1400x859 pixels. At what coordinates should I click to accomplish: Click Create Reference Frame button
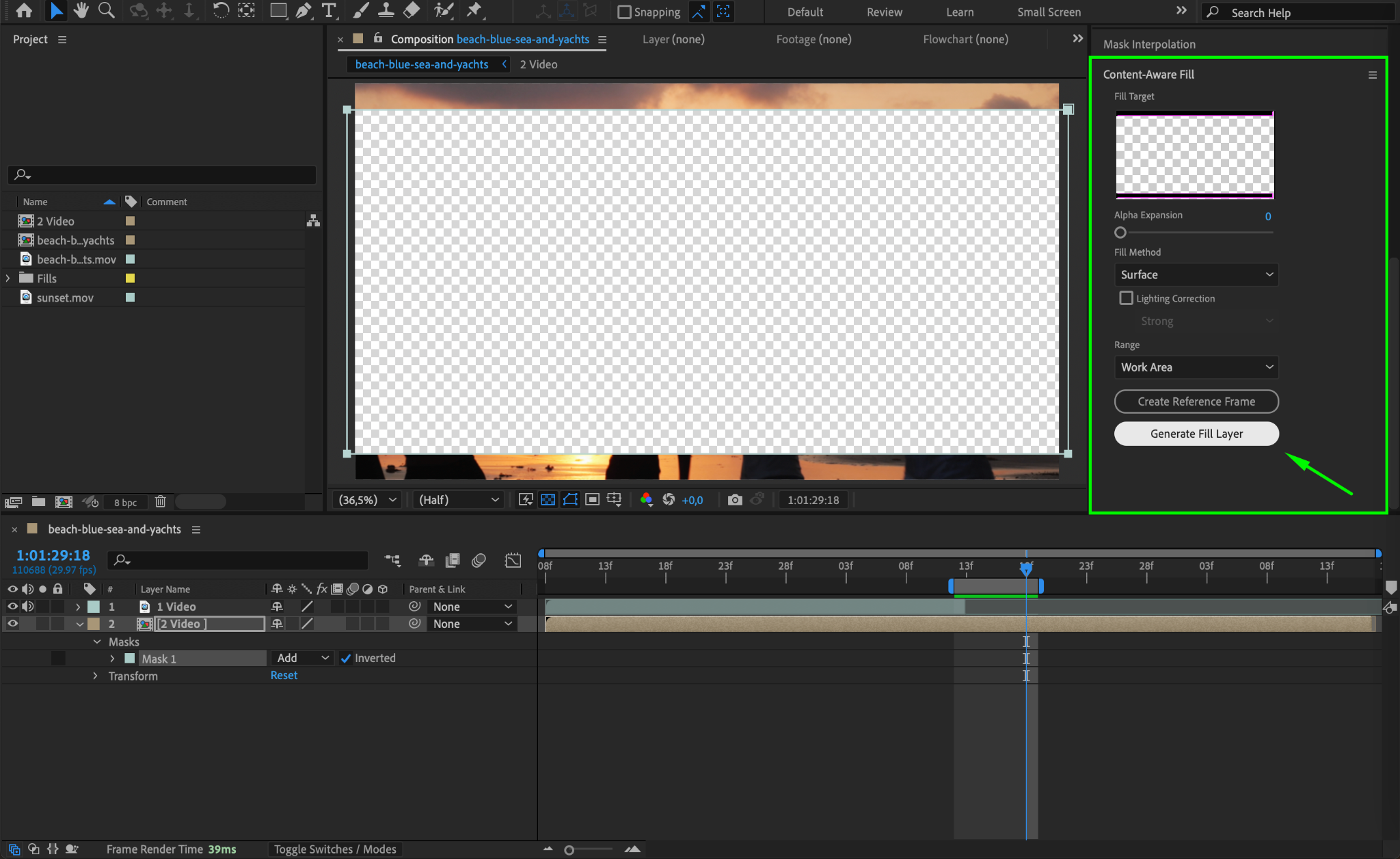1196,401
